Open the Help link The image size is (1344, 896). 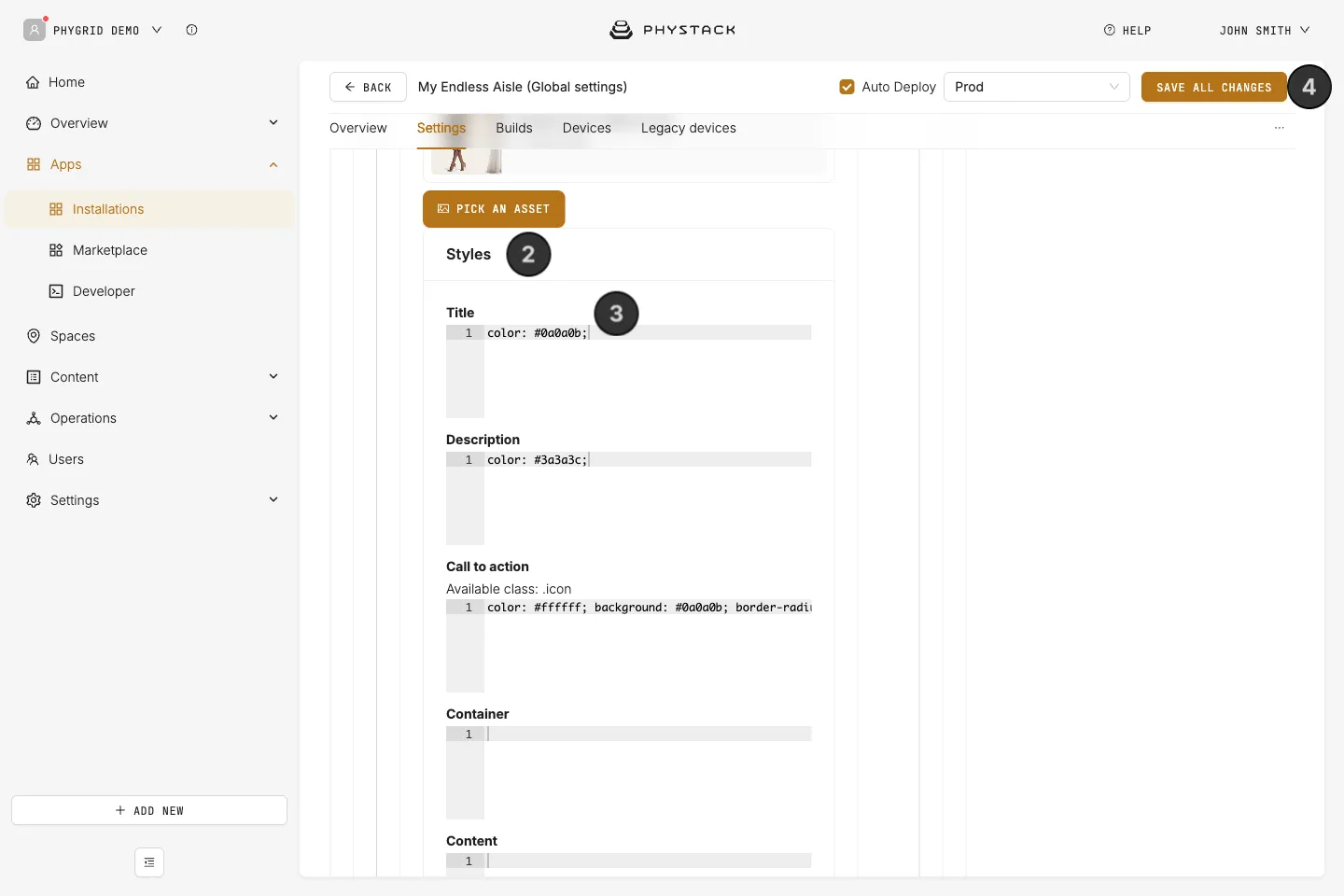pos(1127,31)
